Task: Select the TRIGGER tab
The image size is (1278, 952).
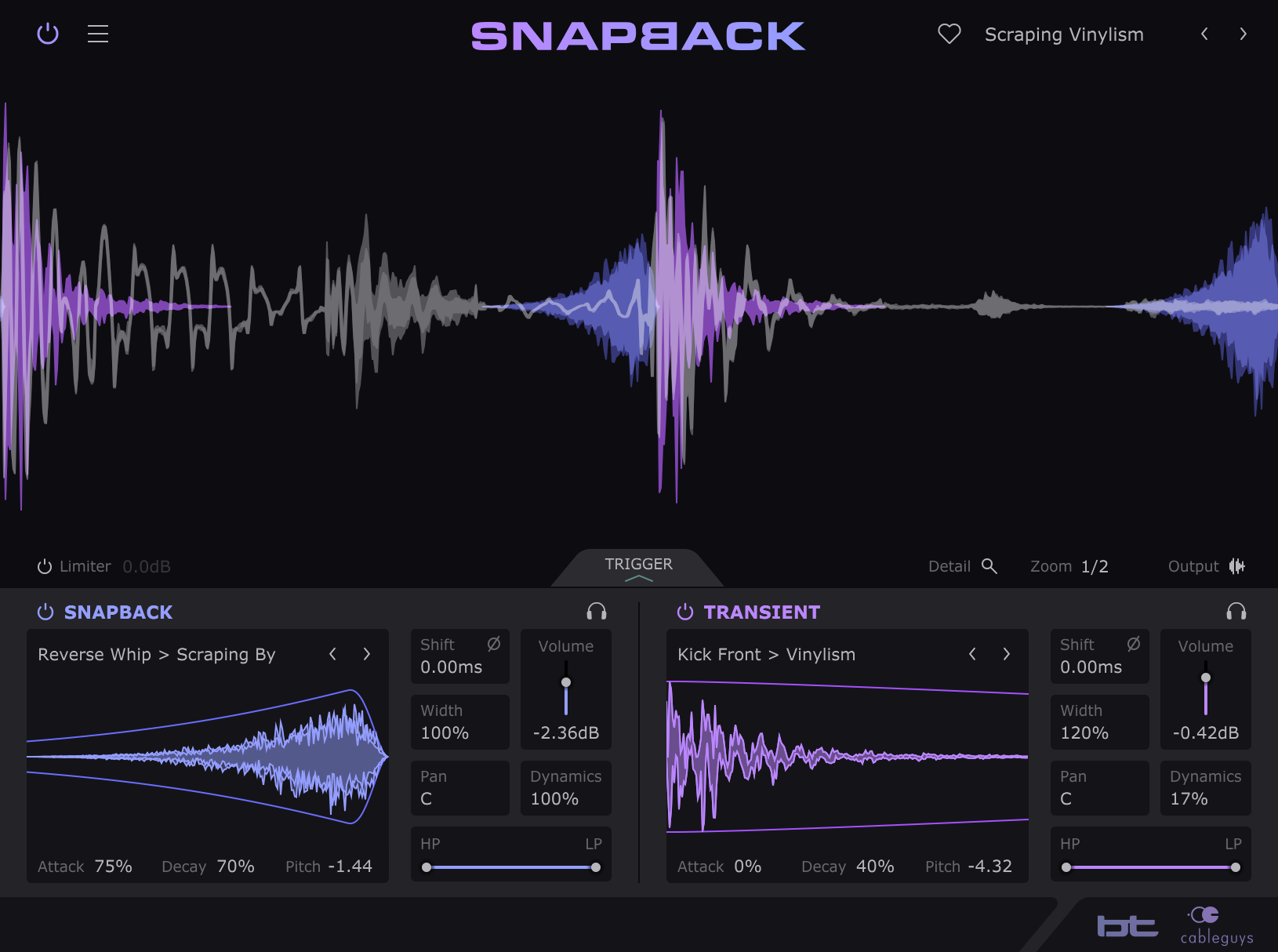Action: click(x=638, y=564)
